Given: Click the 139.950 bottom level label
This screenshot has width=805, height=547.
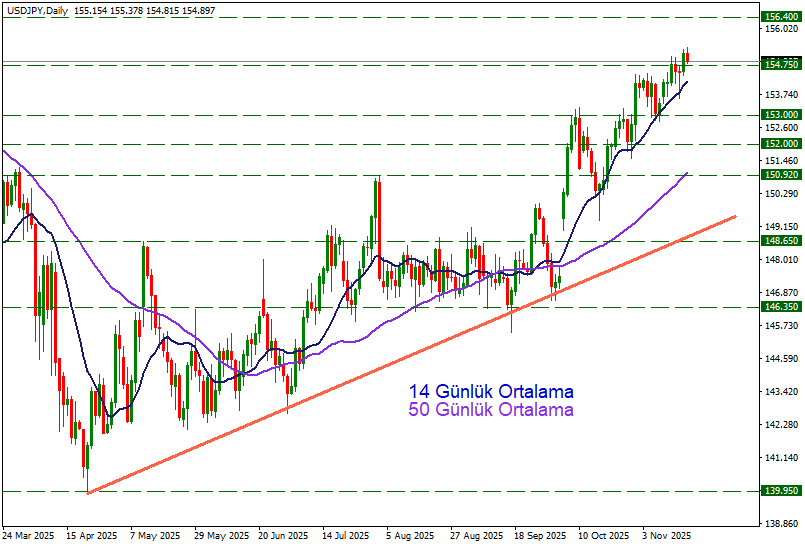Looking at the screenshot, I should [x=780, y=491].
